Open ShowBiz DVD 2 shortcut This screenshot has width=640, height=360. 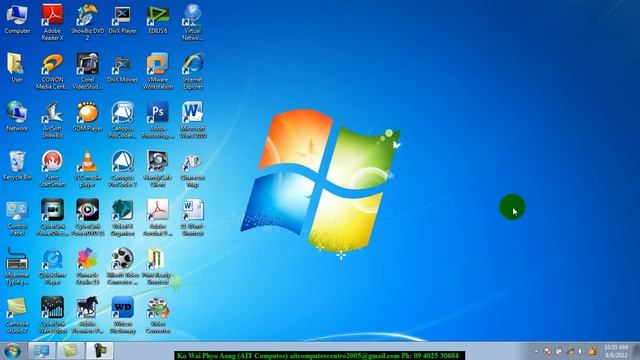tap(87, 22)
